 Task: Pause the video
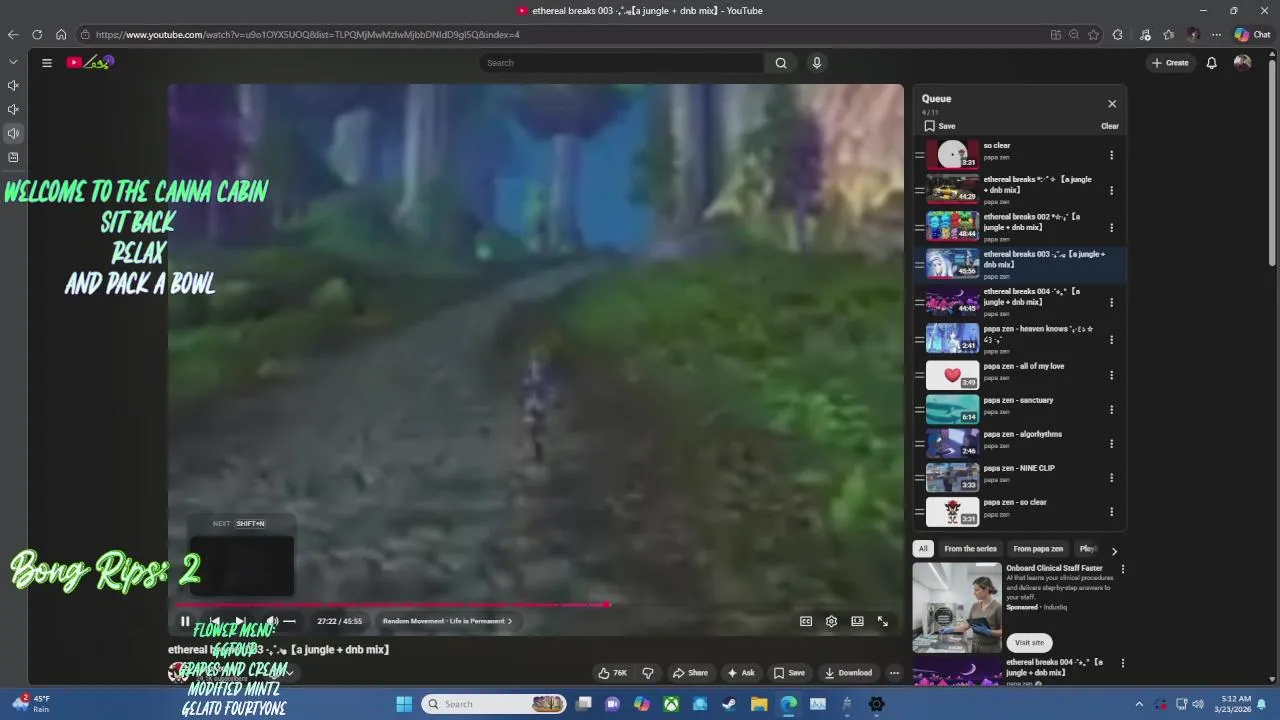pos(185,621)
